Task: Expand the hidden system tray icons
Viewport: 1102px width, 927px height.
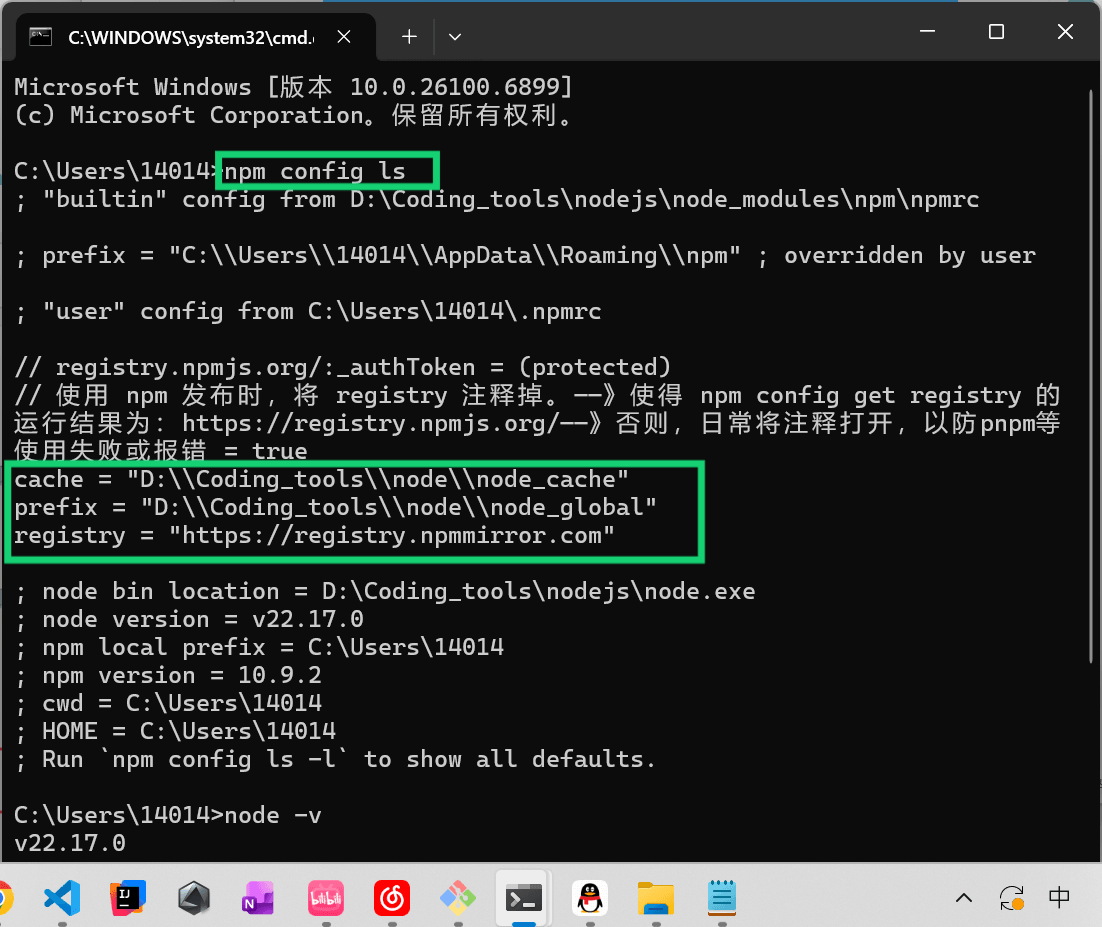Action: click(963, 898)
